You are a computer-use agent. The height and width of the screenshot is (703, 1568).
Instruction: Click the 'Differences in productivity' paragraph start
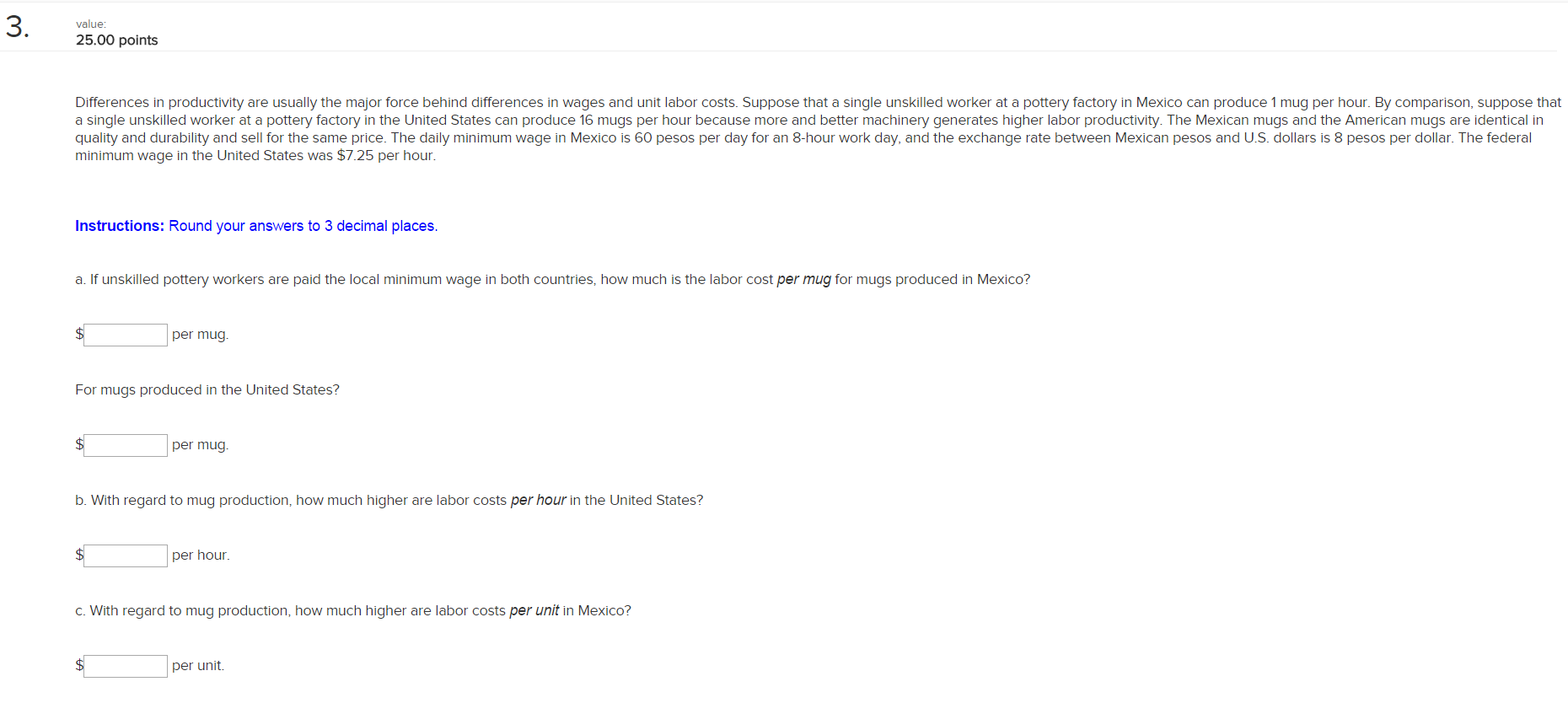pyautogui.click(x=159, y=102)
